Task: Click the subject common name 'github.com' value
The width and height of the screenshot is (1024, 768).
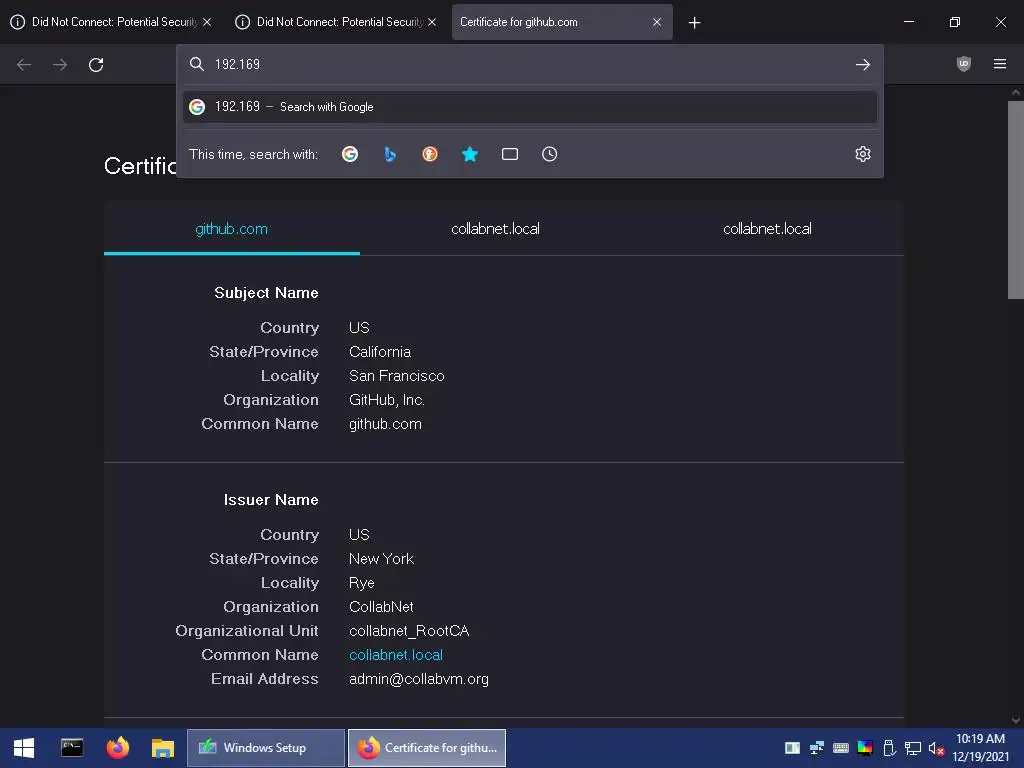Action: pos(385,424)
